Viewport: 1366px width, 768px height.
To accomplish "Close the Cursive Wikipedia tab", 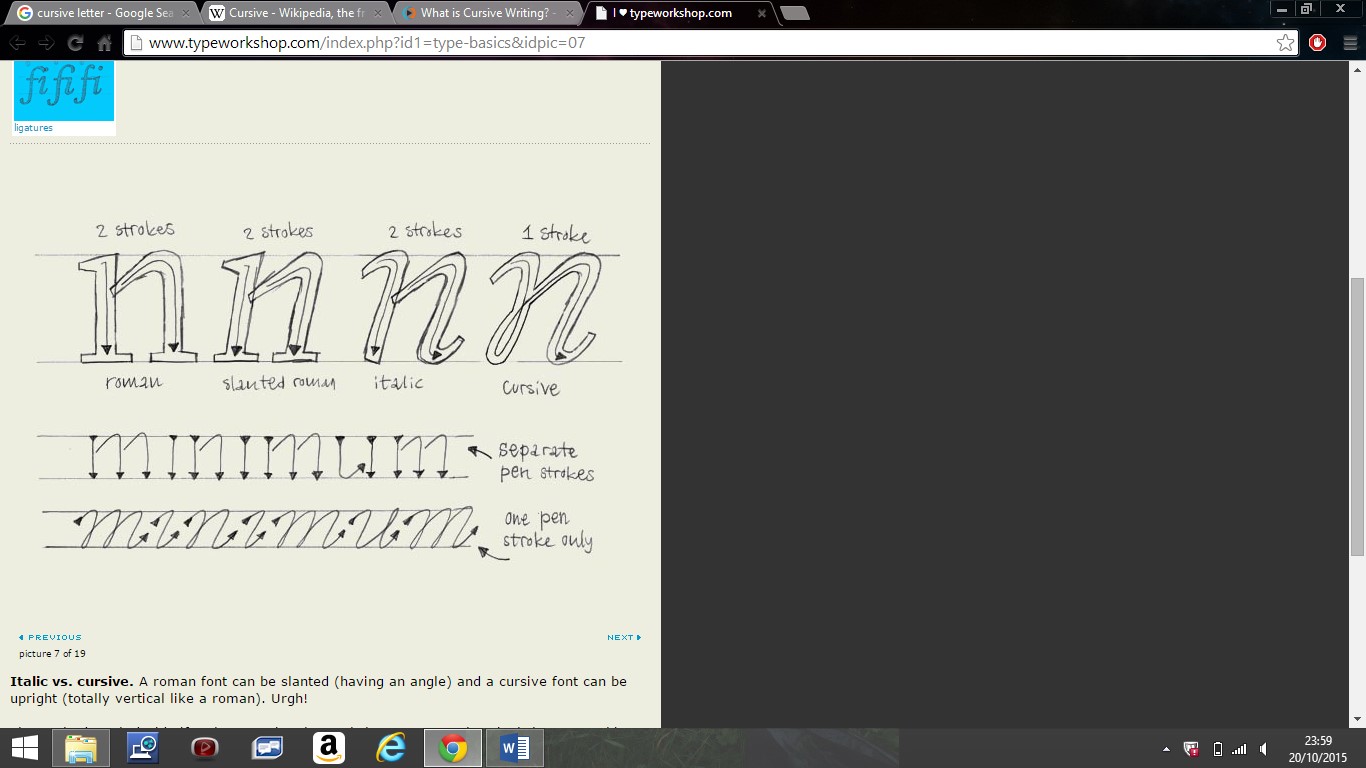I will 377,14.
